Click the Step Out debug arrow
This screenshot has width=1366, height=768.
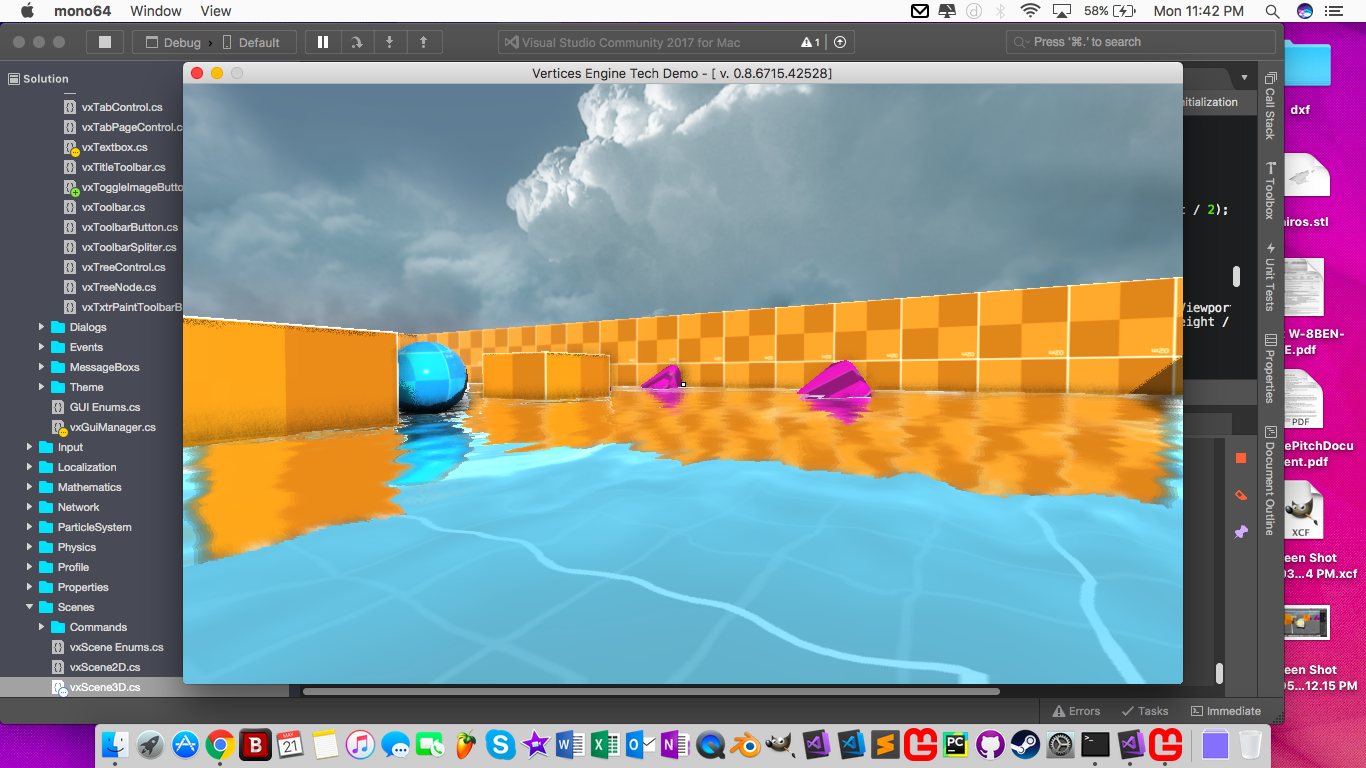coord(423,42)
